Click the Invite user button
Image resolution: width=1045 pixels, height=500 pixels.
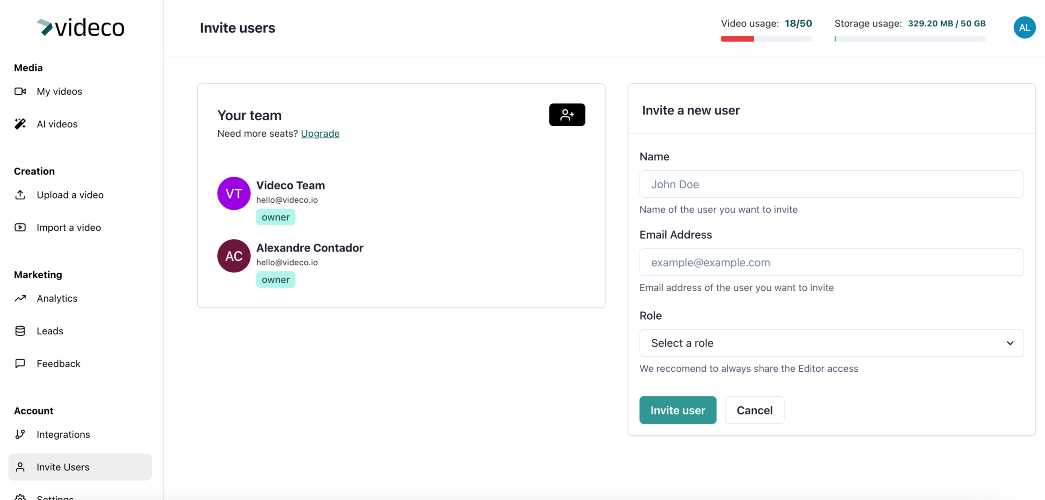tap(678, 410)
